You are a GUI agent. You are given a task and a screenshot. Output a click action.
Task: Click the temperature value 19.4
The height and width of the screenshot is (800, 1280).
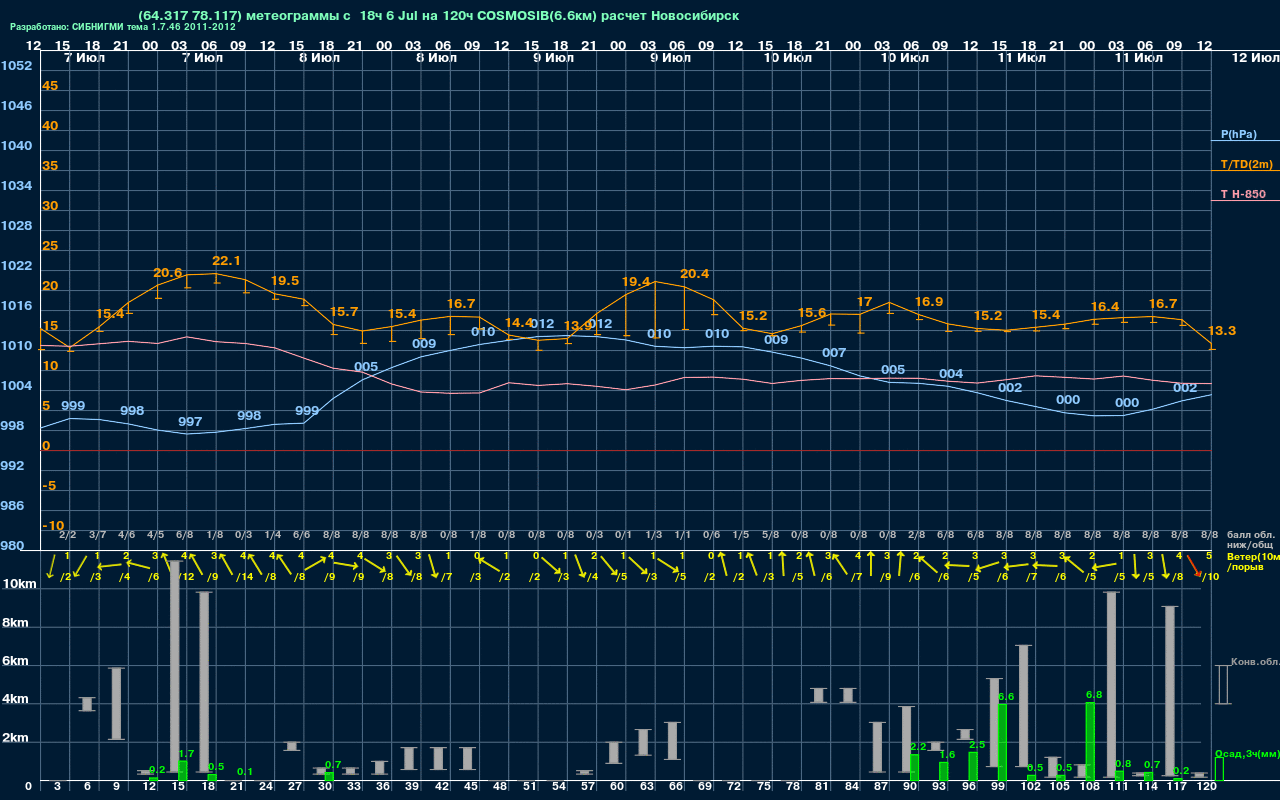coord(636,282)
